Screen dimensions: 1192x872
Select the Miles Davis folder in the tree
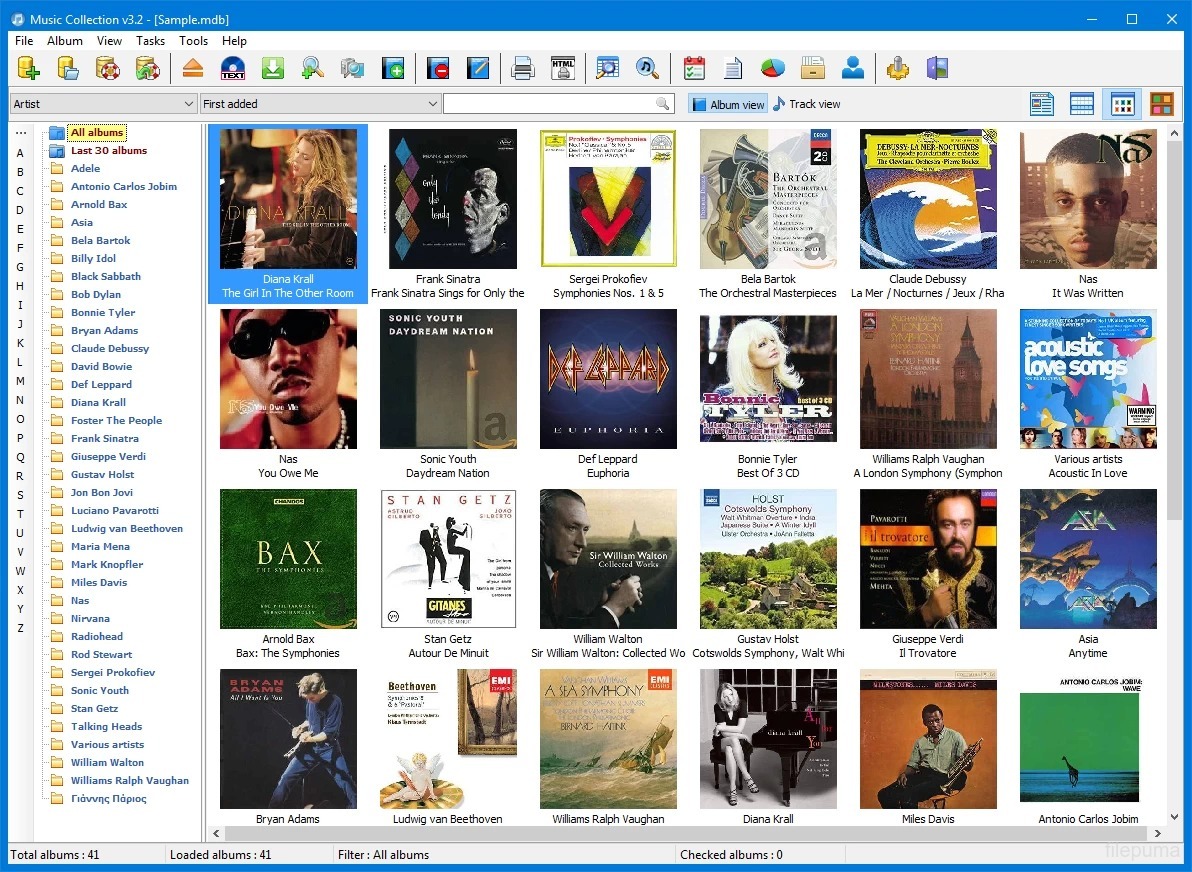click(x=99, y=582)
